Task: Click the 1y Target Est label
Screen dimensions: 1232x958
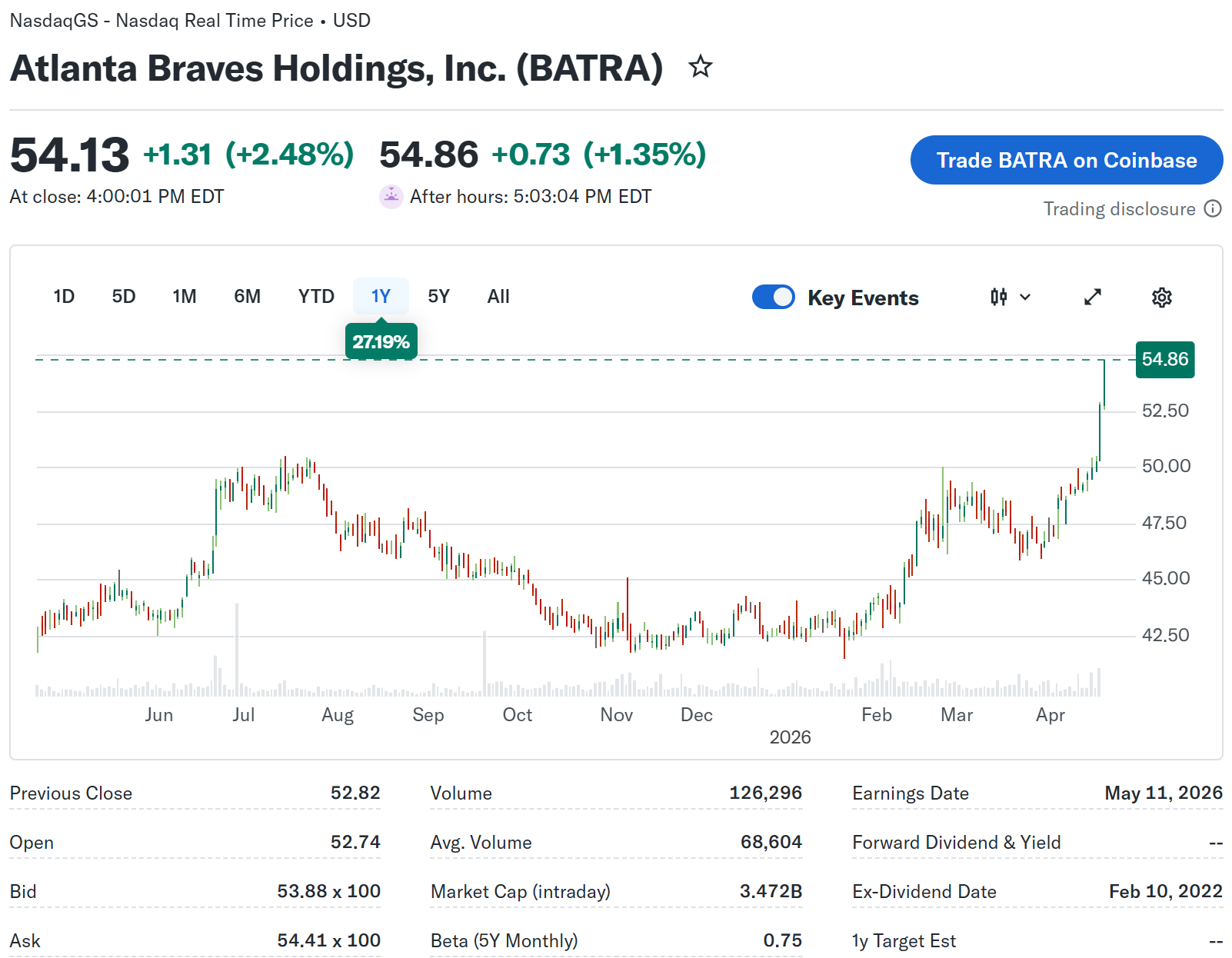Action: pos(904,941)
